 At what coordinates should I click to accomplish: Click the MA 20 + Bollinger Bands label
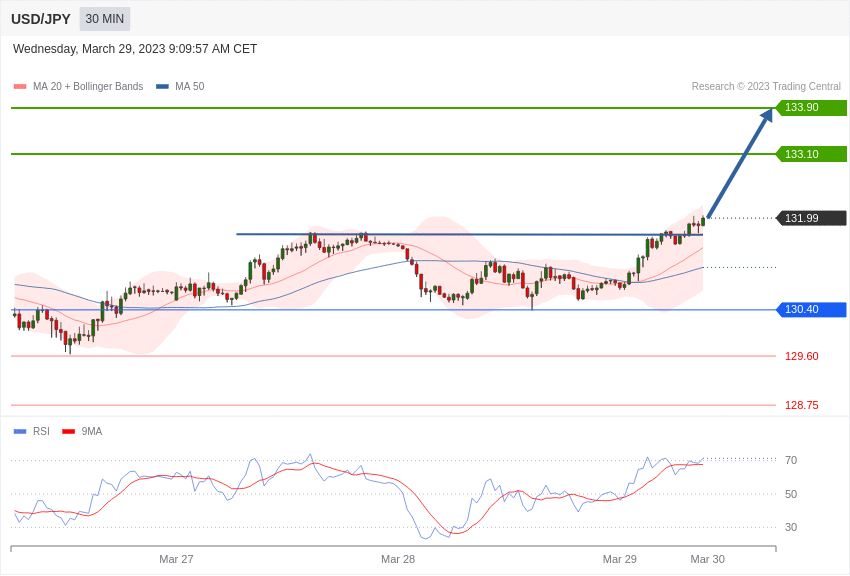88,86
